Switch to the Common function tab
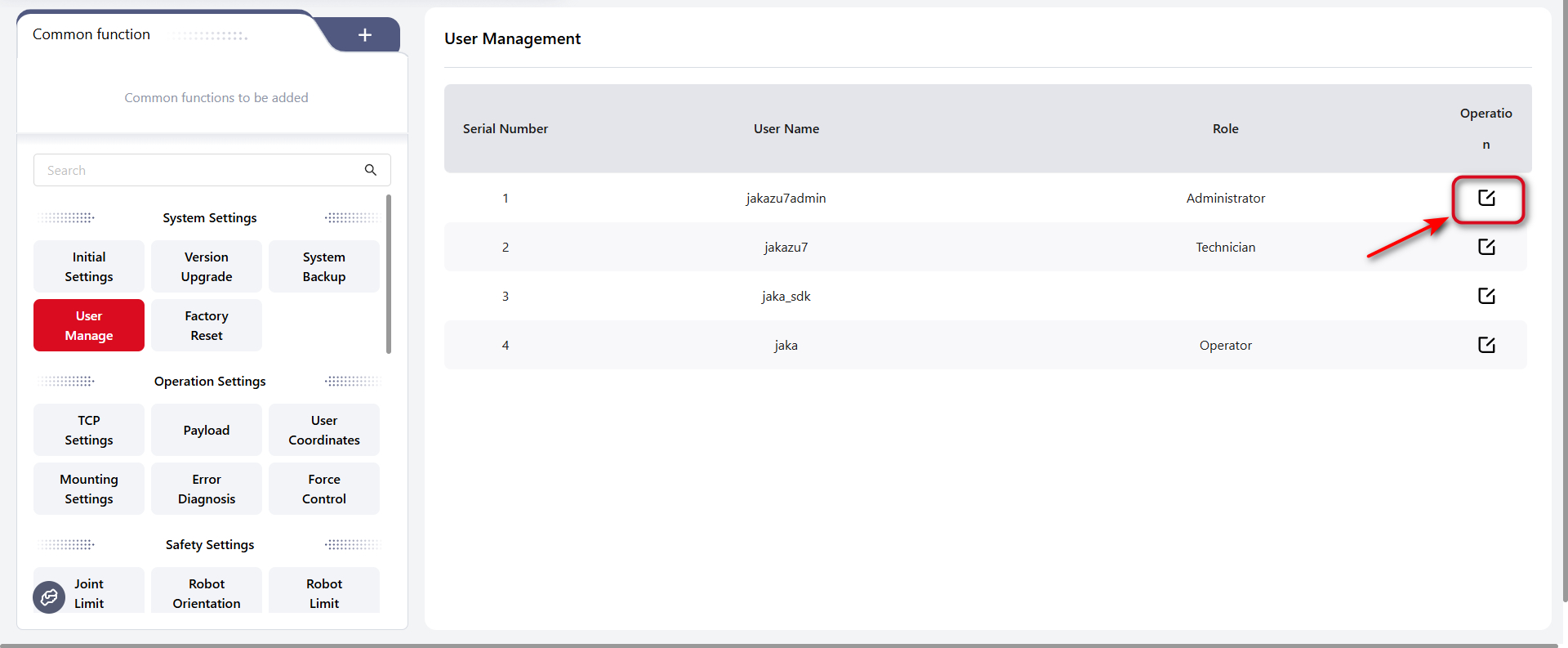Viewport: 1568px width, 648px height. [91, 34]
